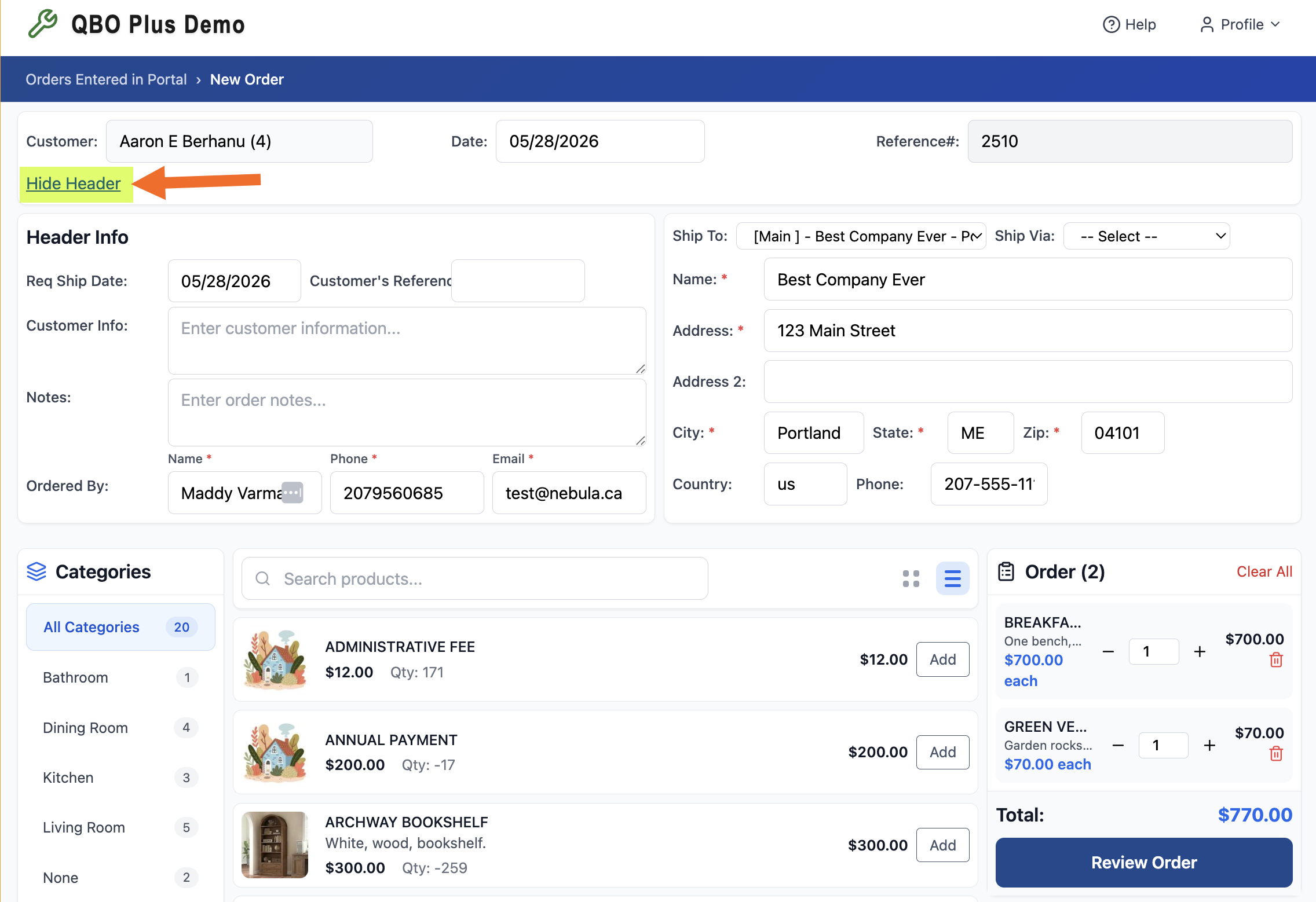The width and height of the screenshot is (1316, 902).
Task: Click the Search products field
Action: point(474,578)
